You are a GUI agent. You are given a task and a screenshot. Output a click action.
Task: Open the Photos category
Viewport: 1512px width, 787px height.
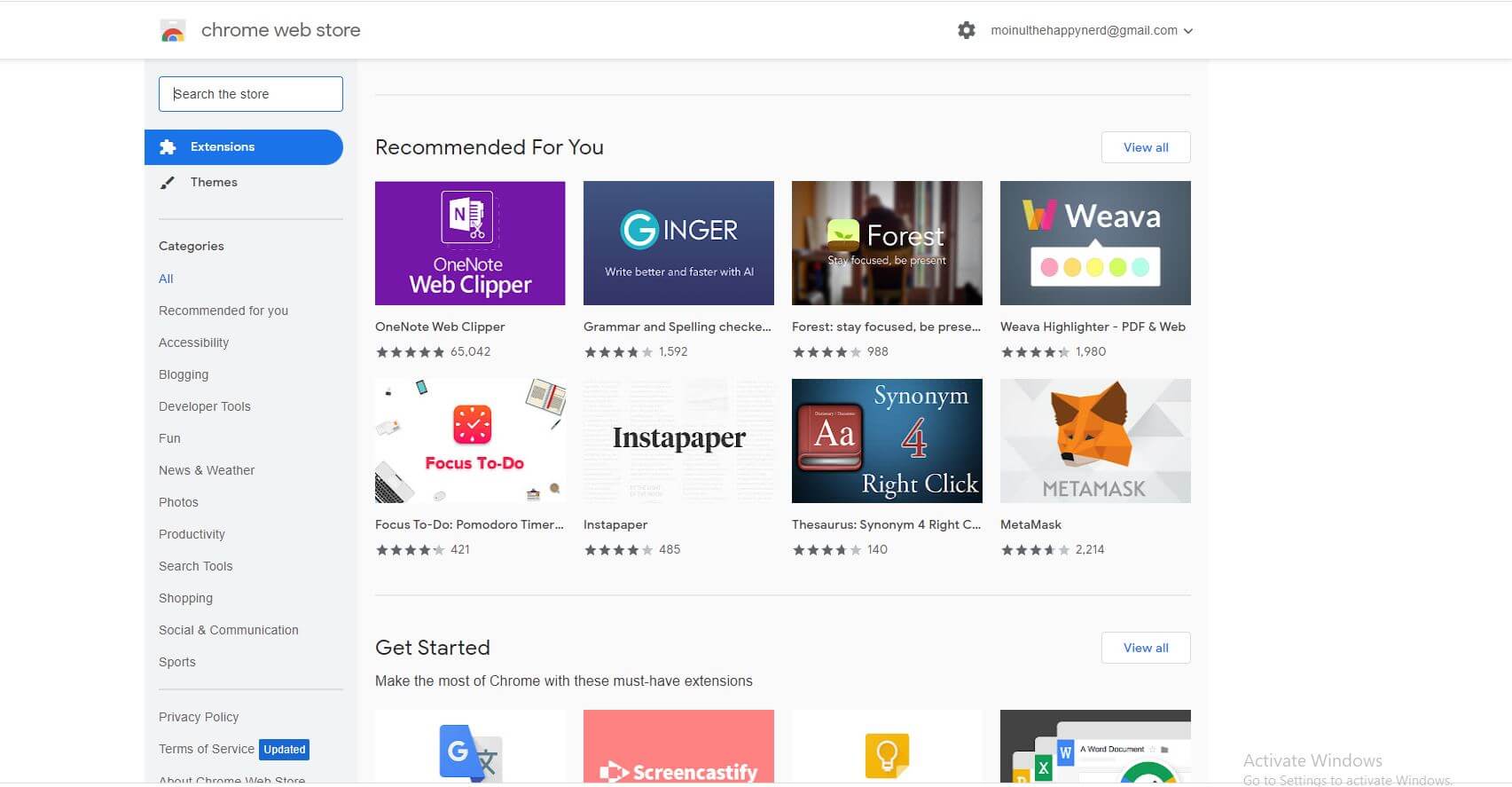[x=178, y=502]
